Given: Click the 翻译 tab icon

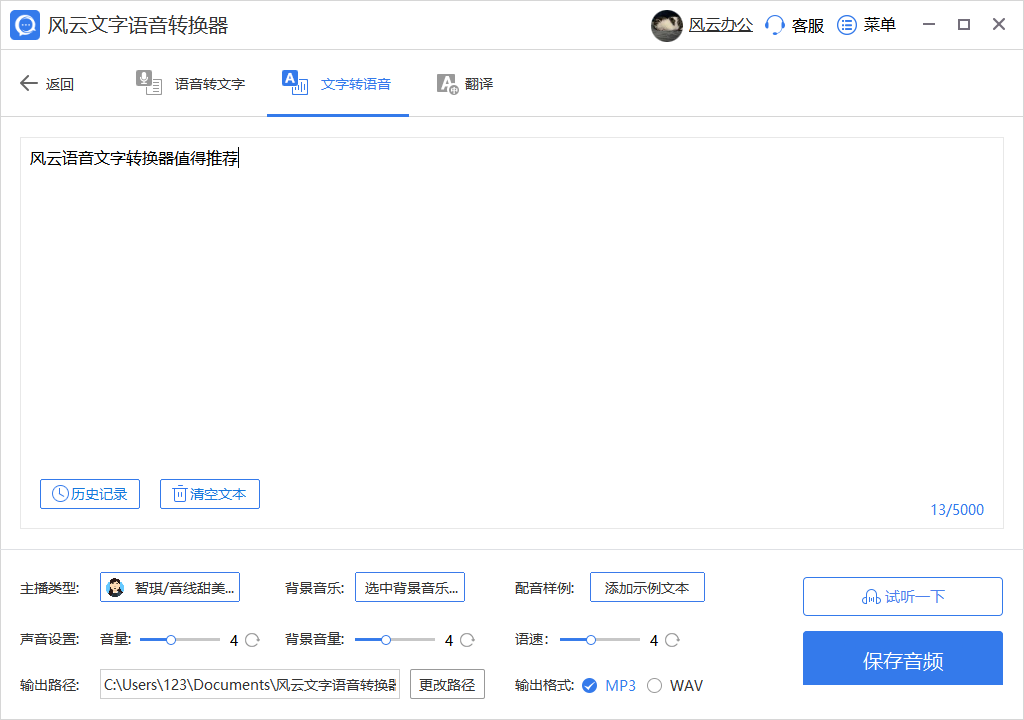Looking at the screenshot, I should 447,84.
